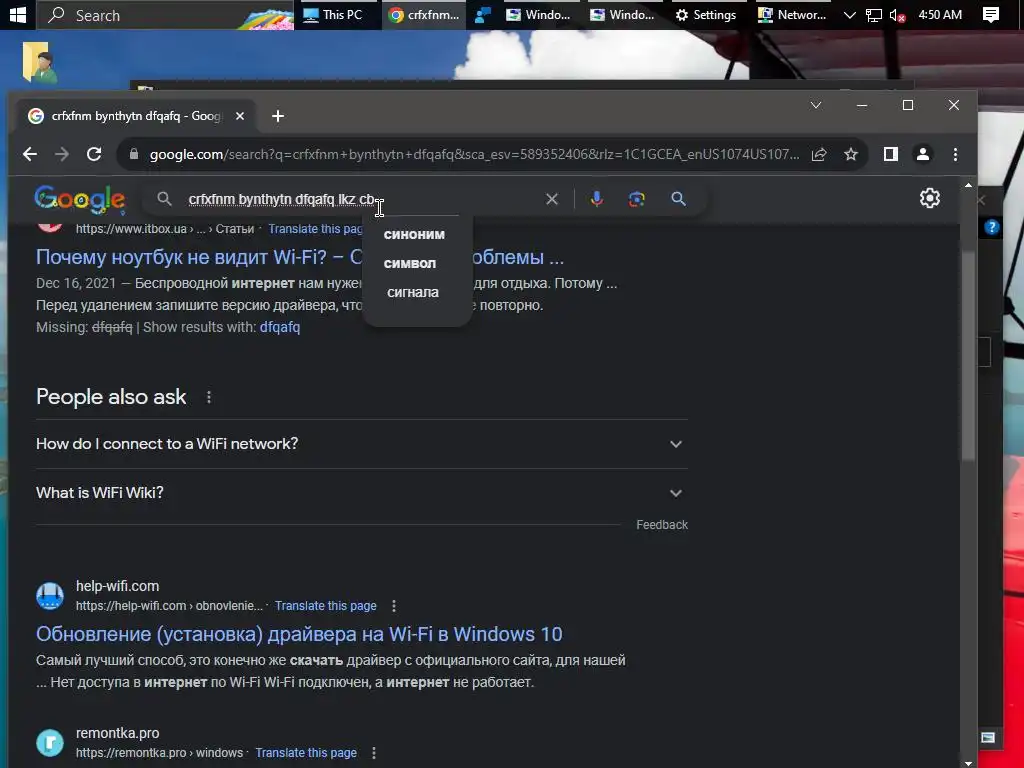Open more options for remontka.pro result
Image resolution: width=1024 pixels, height=768 pixels.
point(374,753)
